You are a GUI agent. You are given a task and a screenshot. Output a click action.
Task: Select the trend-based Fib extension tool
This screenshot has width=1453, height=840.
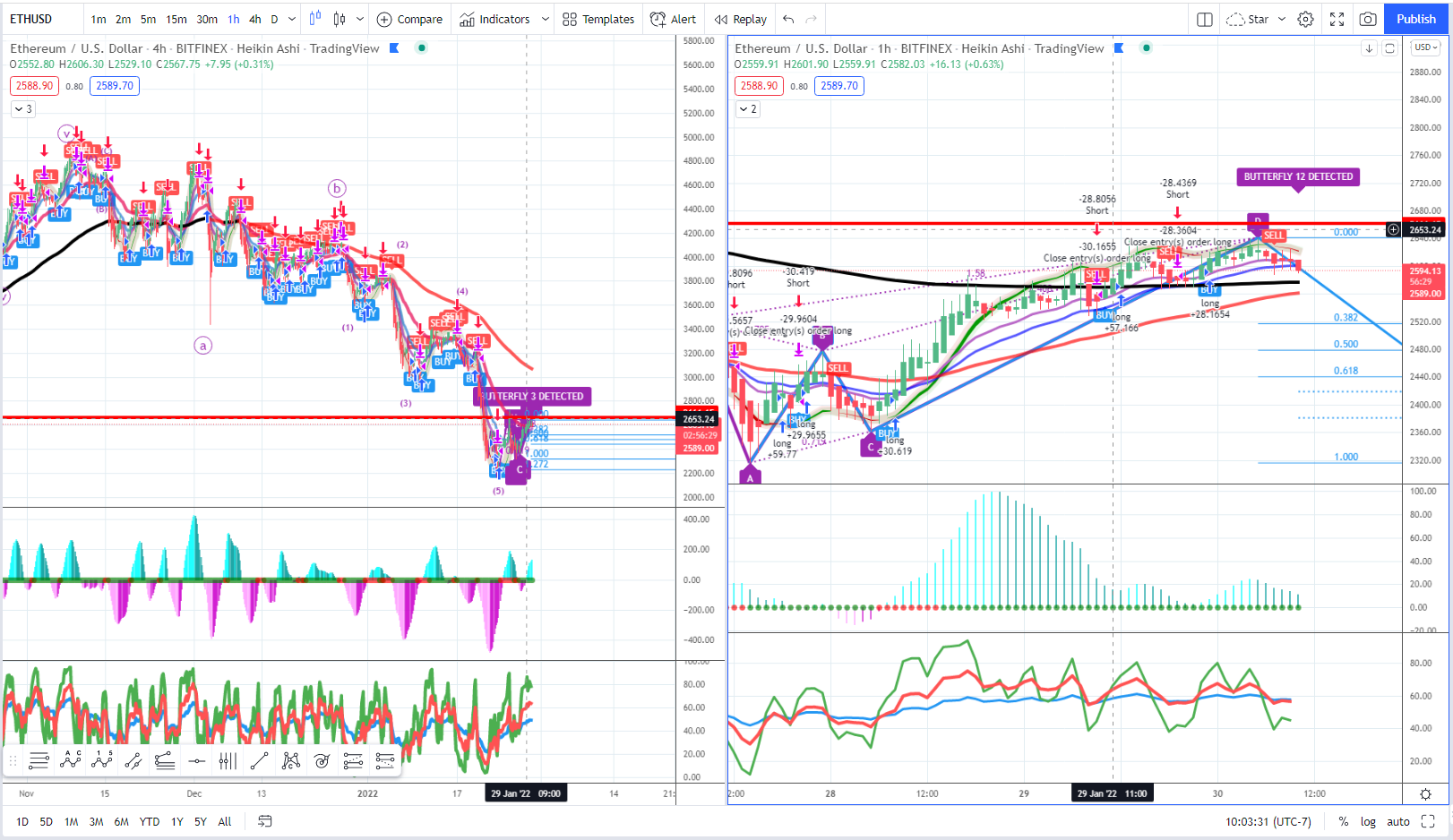point(385,761)
